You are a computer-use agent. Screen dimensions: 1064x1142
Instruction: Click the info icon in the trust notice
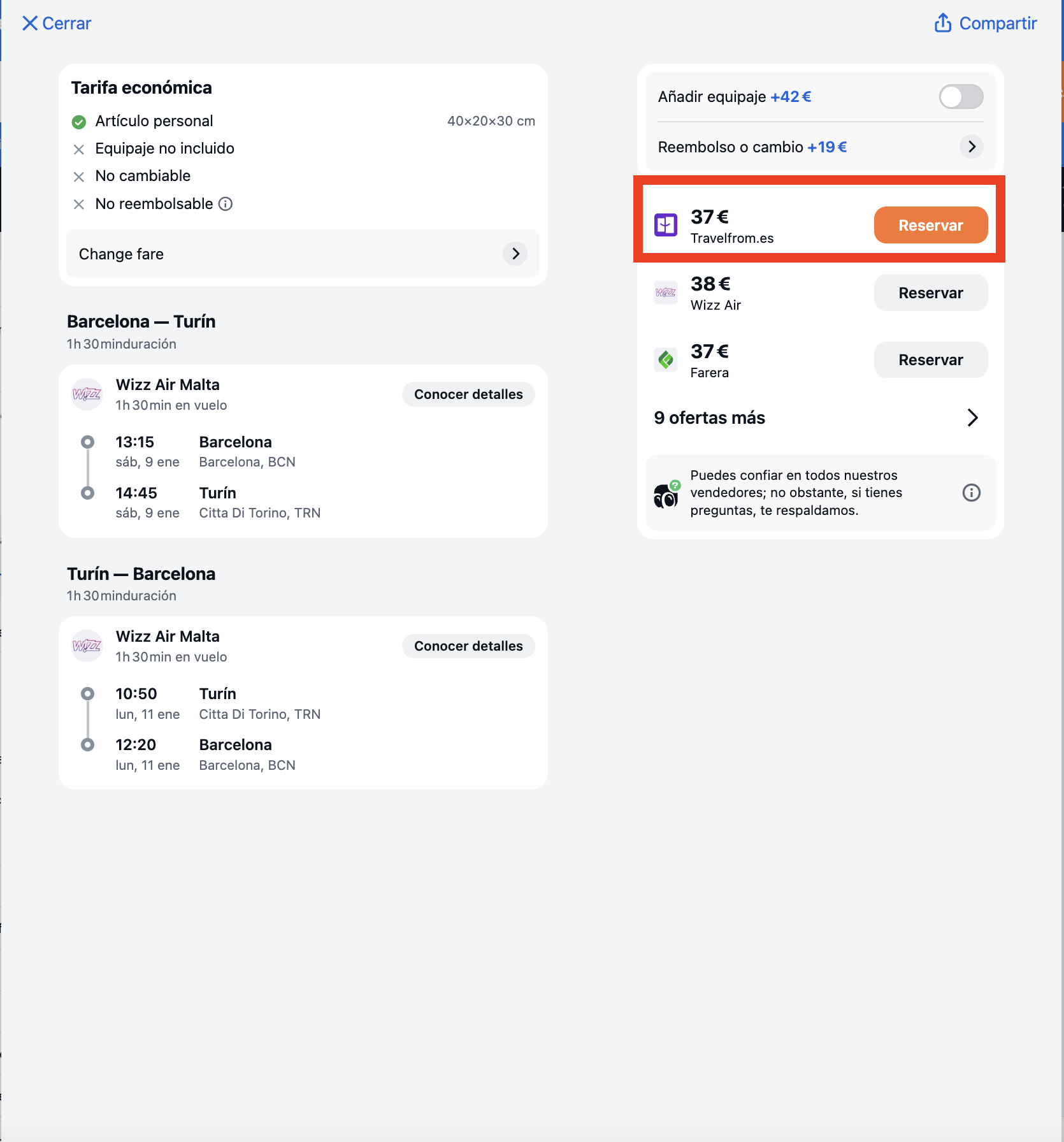coord(971,493)
